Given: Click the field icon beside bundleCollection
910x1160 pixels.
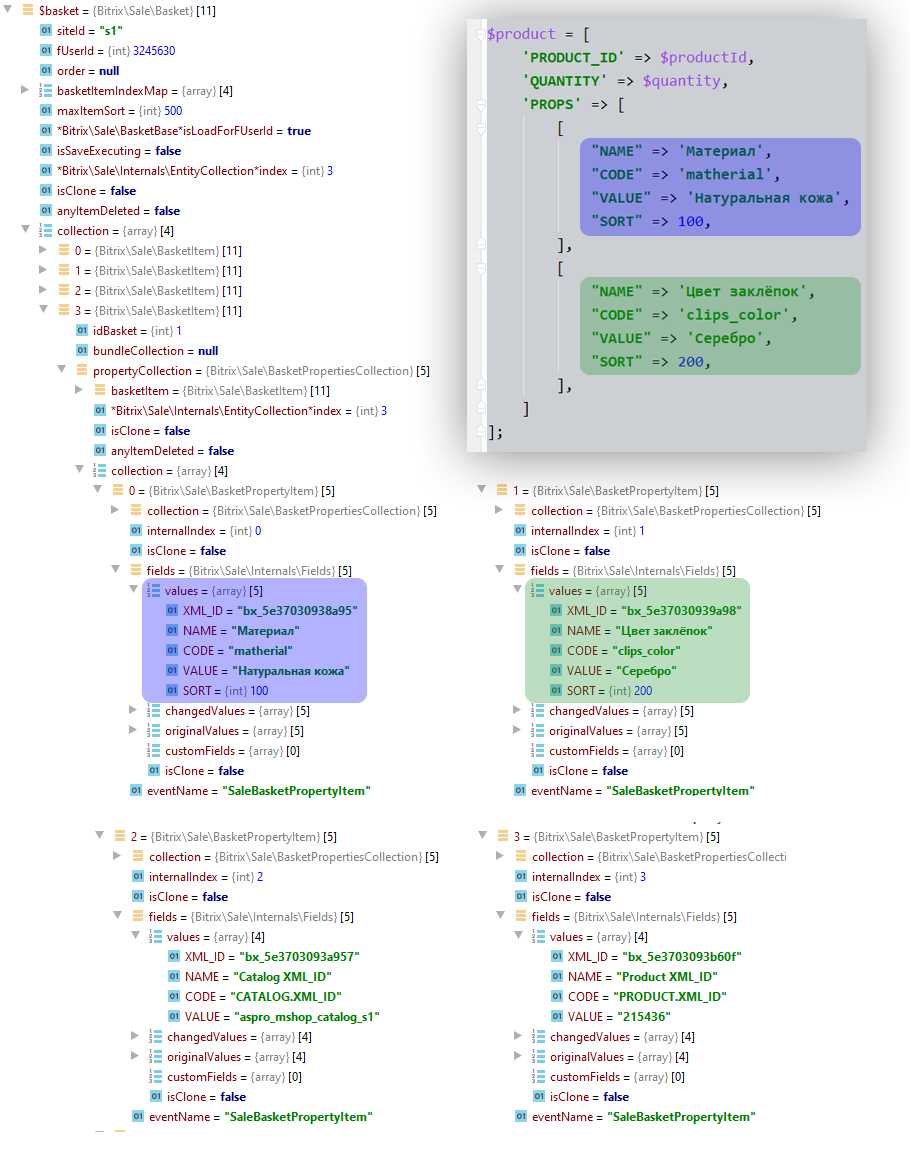Looking at the screenshot, I should (82, 351).
